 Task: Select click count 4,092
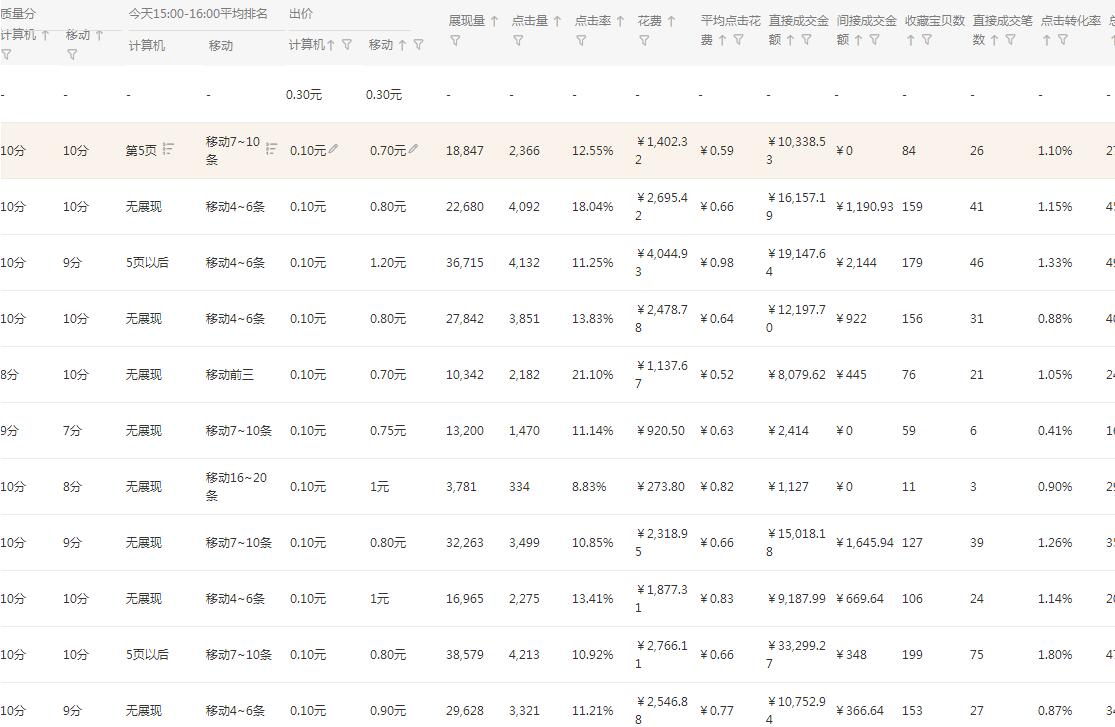pos(524,207)
